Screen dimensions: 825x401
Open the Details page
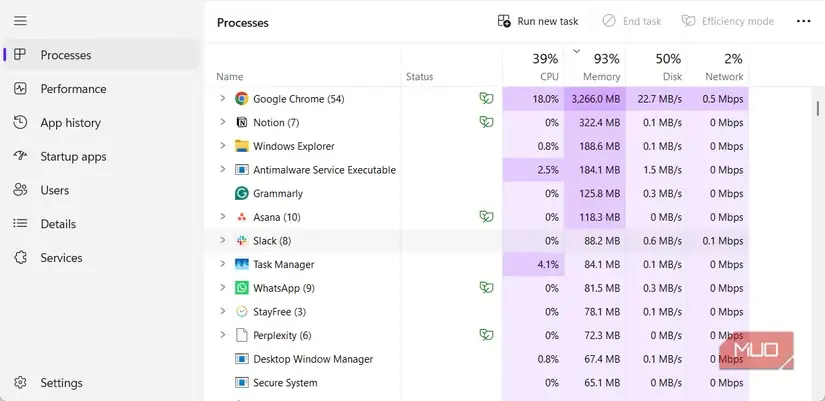click(102, 224)
